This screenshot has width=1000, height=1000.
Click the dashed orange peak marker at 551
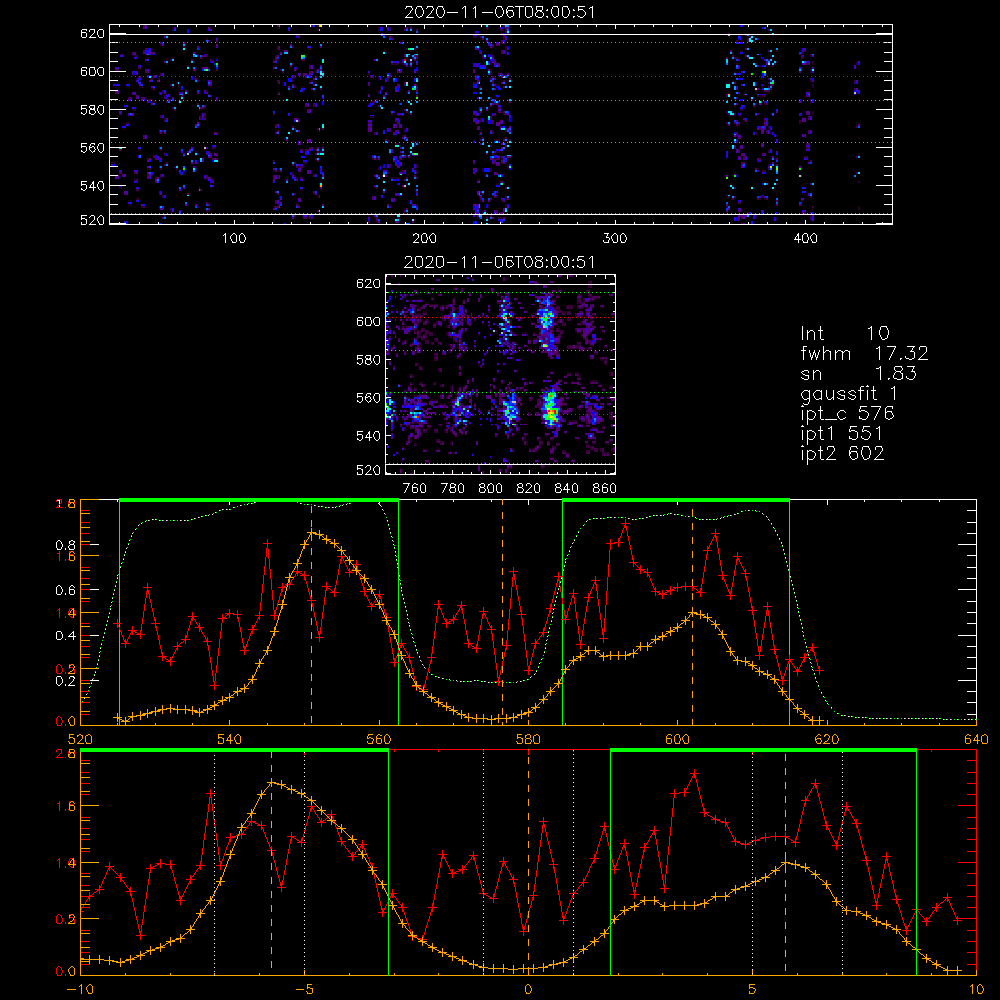pyautogui.click(x=311, y=612)
